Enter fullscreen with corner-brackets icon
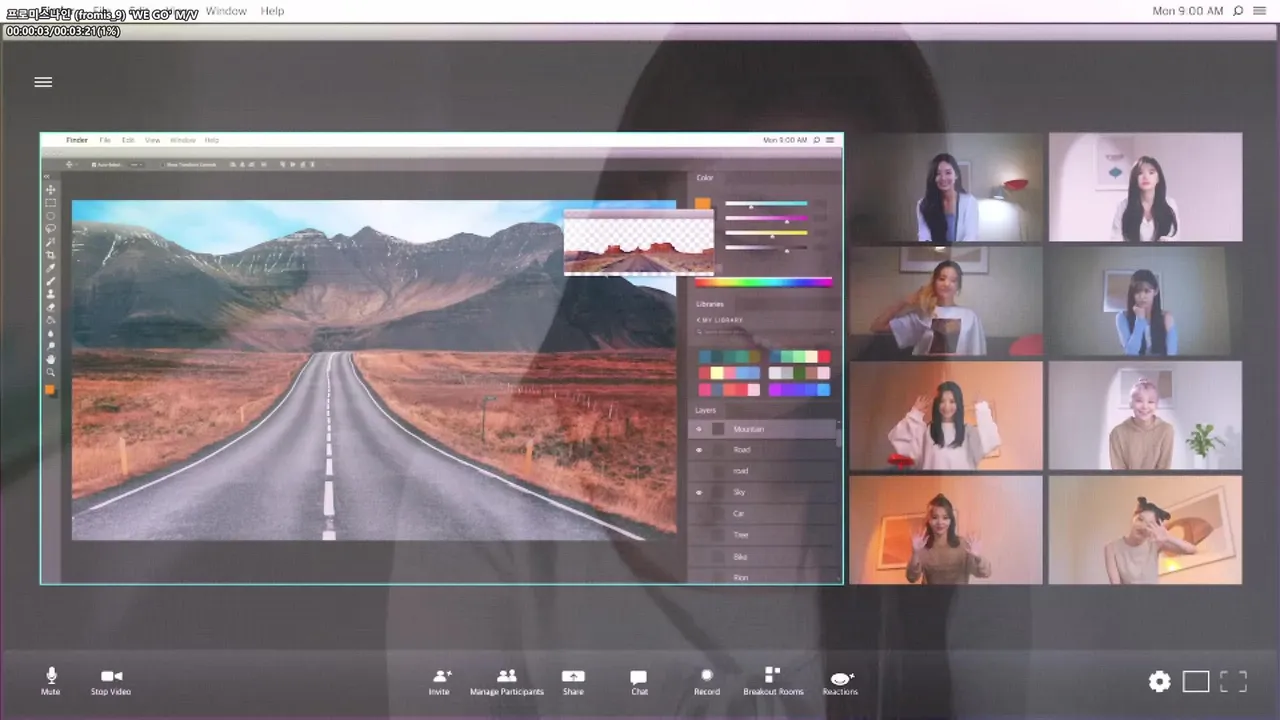The width and height of the screenshot is (1280, 720). point(1234,682)
